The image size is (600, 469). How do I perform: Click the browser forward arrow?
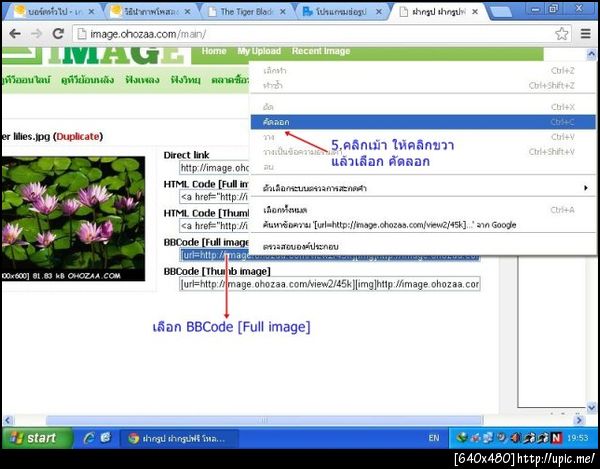tap(36, 34)
